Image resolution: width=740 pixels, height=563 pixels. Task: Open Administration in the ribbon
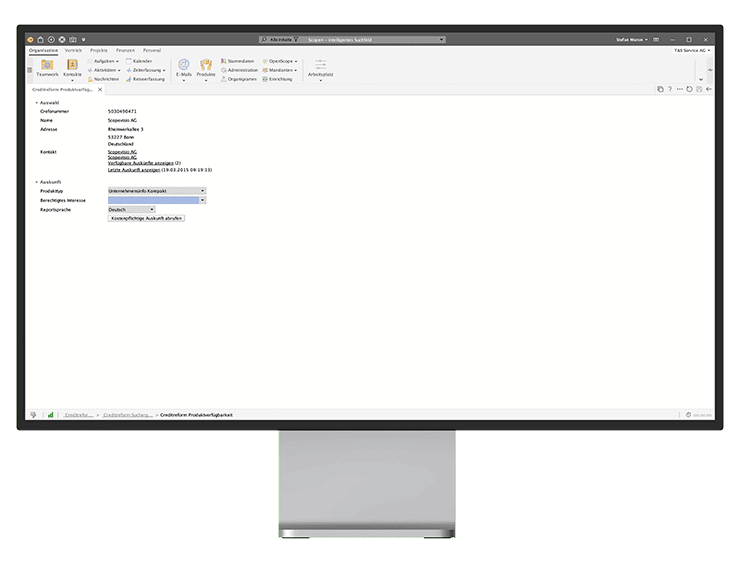pyautogui.click(x=239, y=70)
